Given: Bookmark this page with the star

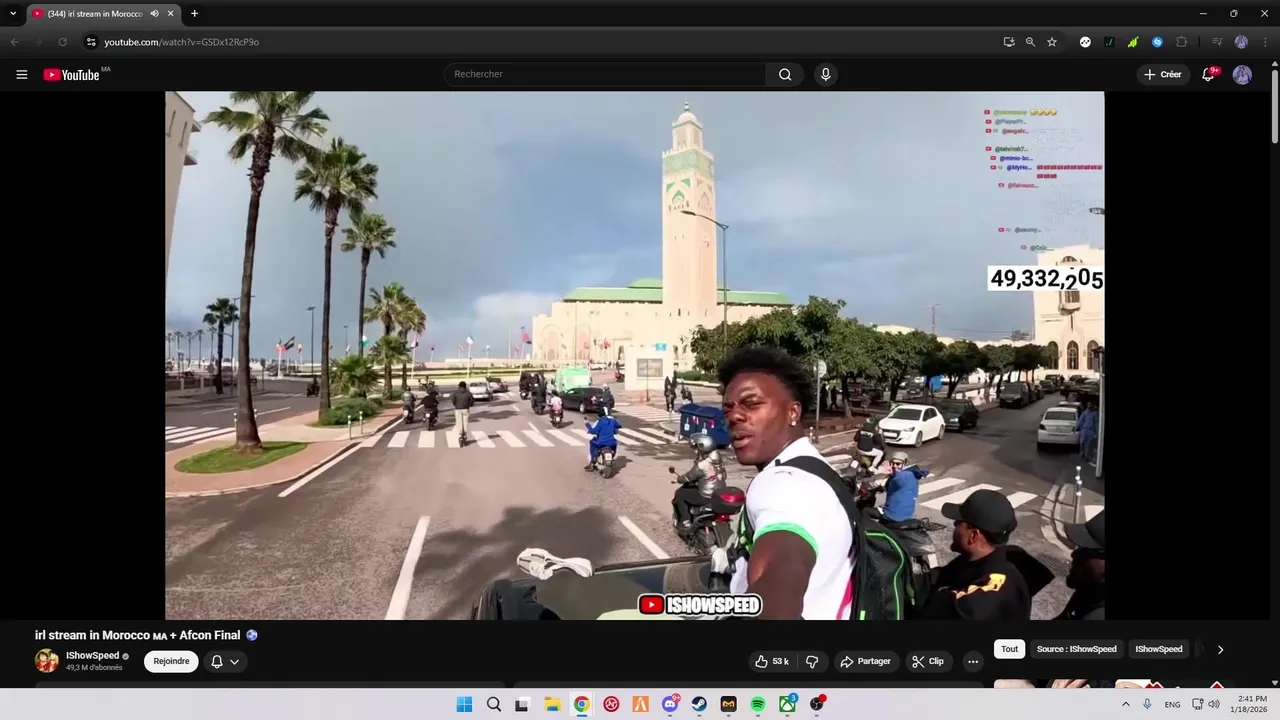Looking at the screenshot, I should (1052, 42).
